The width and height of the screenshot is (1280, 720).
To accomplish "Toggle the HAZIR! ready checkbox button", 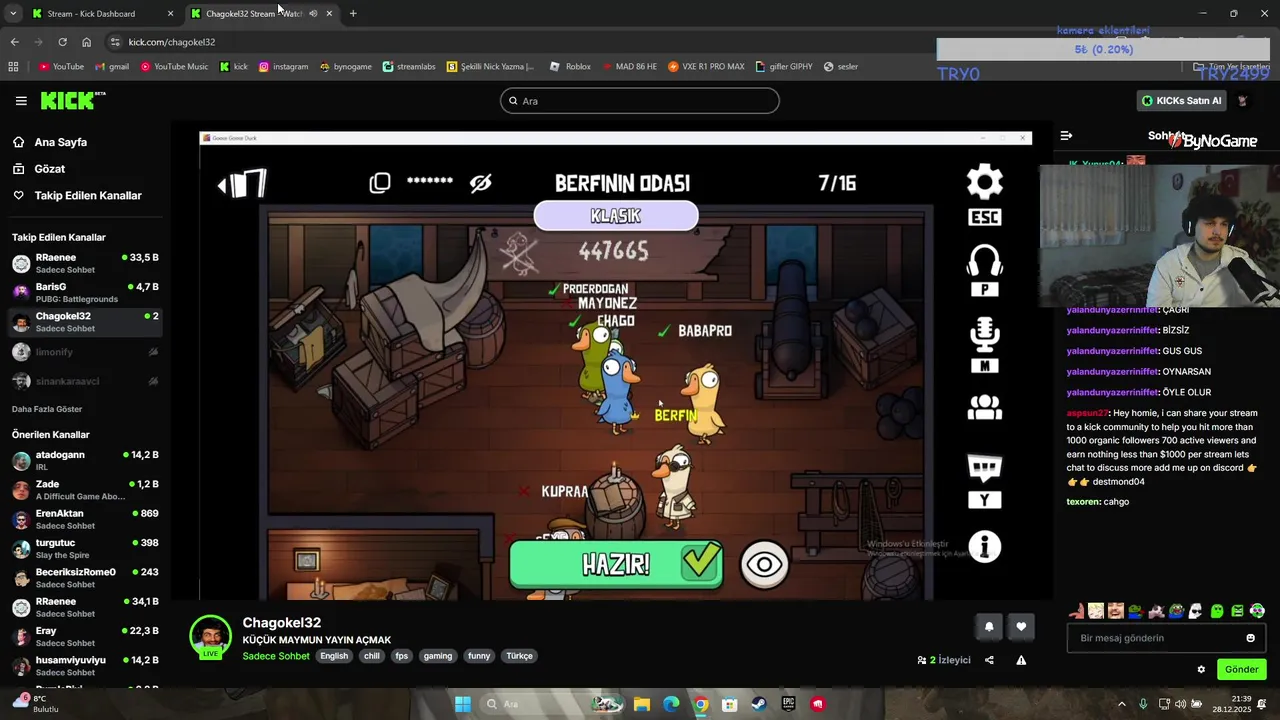I will (x=616, y=564).
